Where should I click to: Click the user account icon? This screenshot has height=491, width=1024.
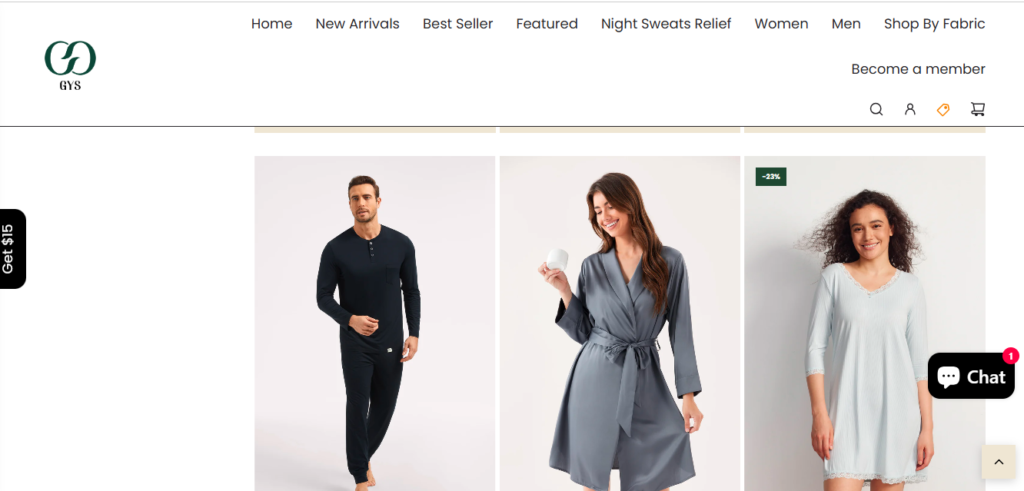pos(910,110)
